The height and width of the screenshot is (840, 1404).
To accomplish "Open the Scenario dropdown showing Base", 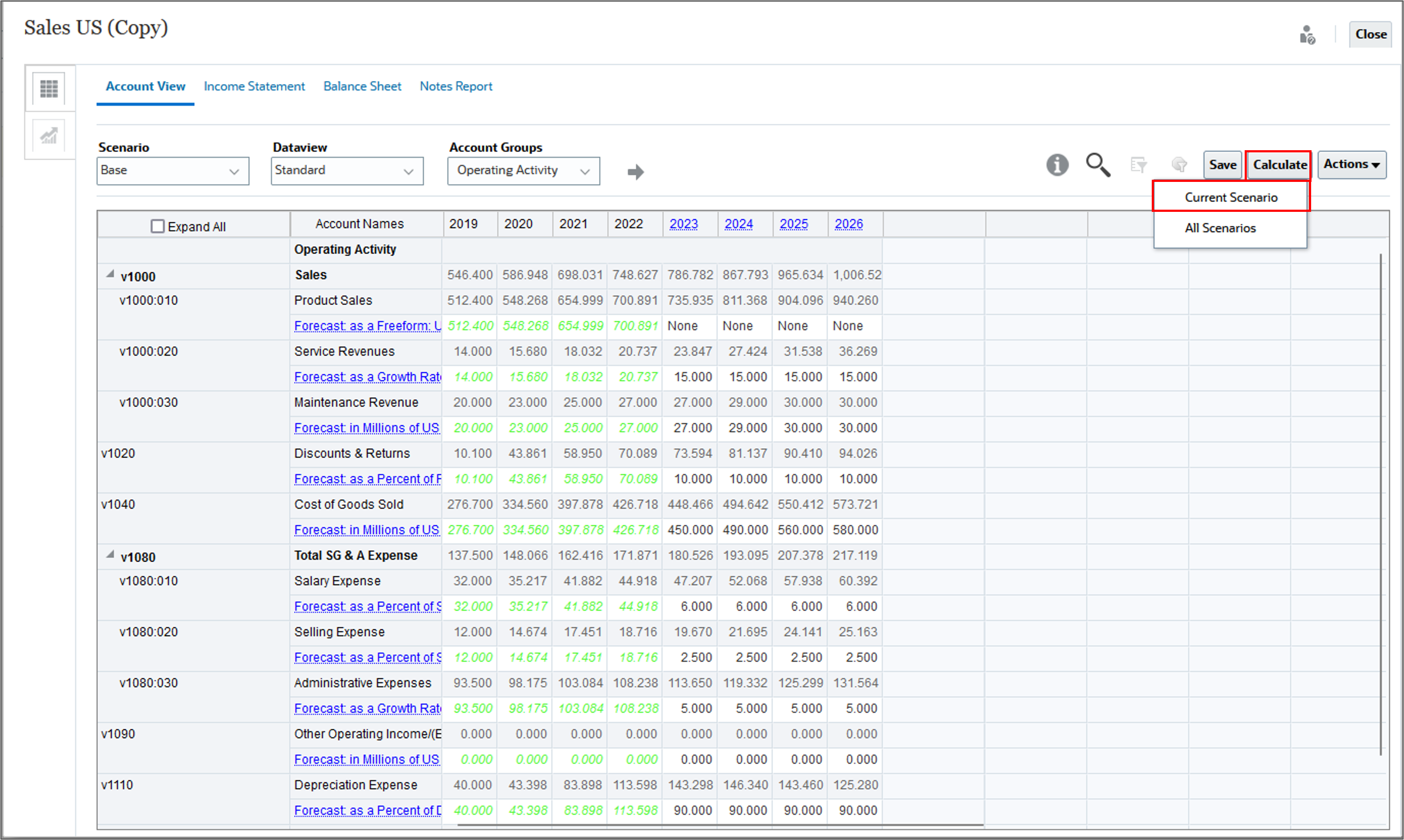I will point(173,171).
